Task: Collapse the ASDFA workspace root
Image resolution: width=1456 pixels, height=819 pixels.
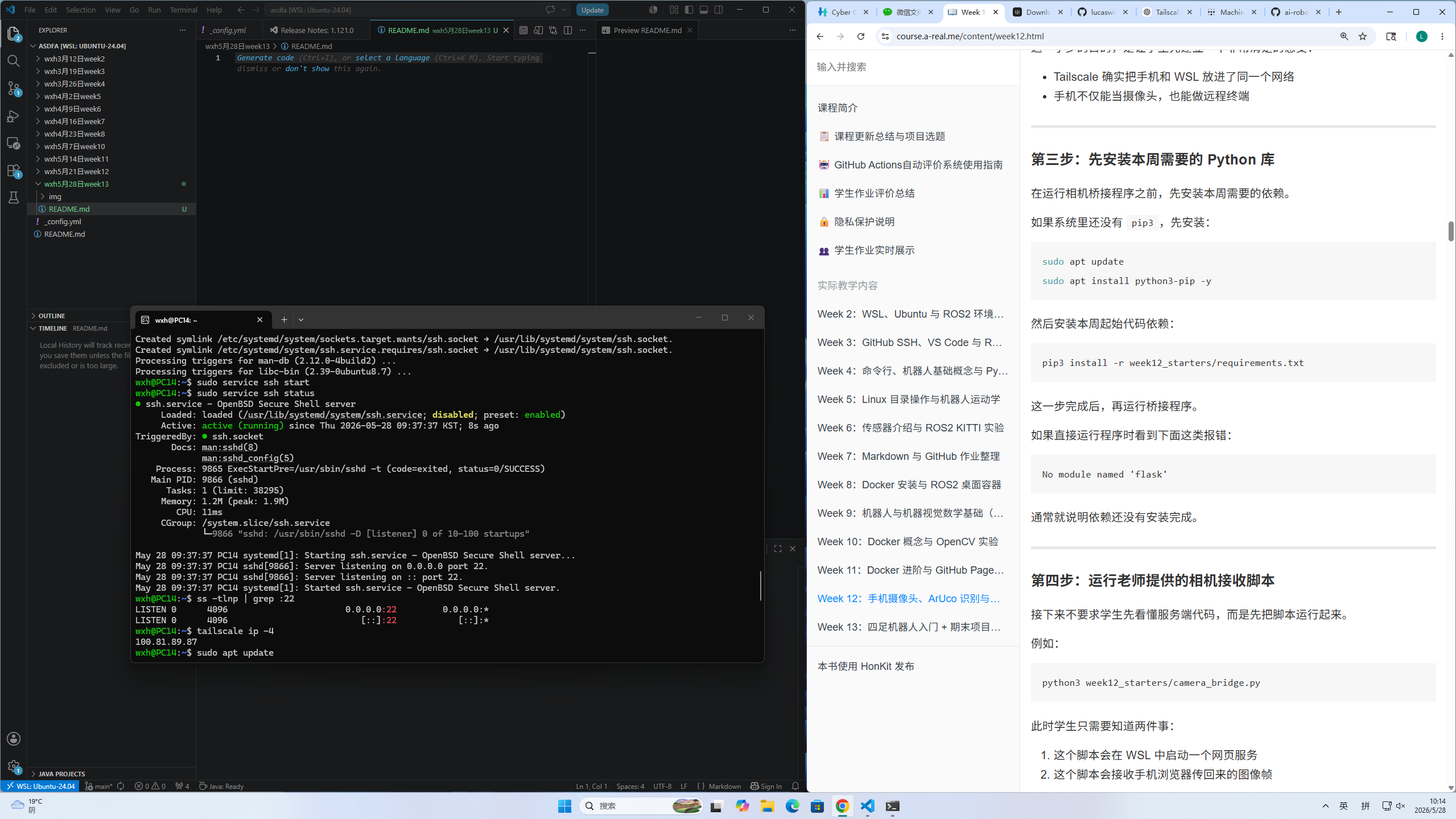Action: click(x=82, y=46)
